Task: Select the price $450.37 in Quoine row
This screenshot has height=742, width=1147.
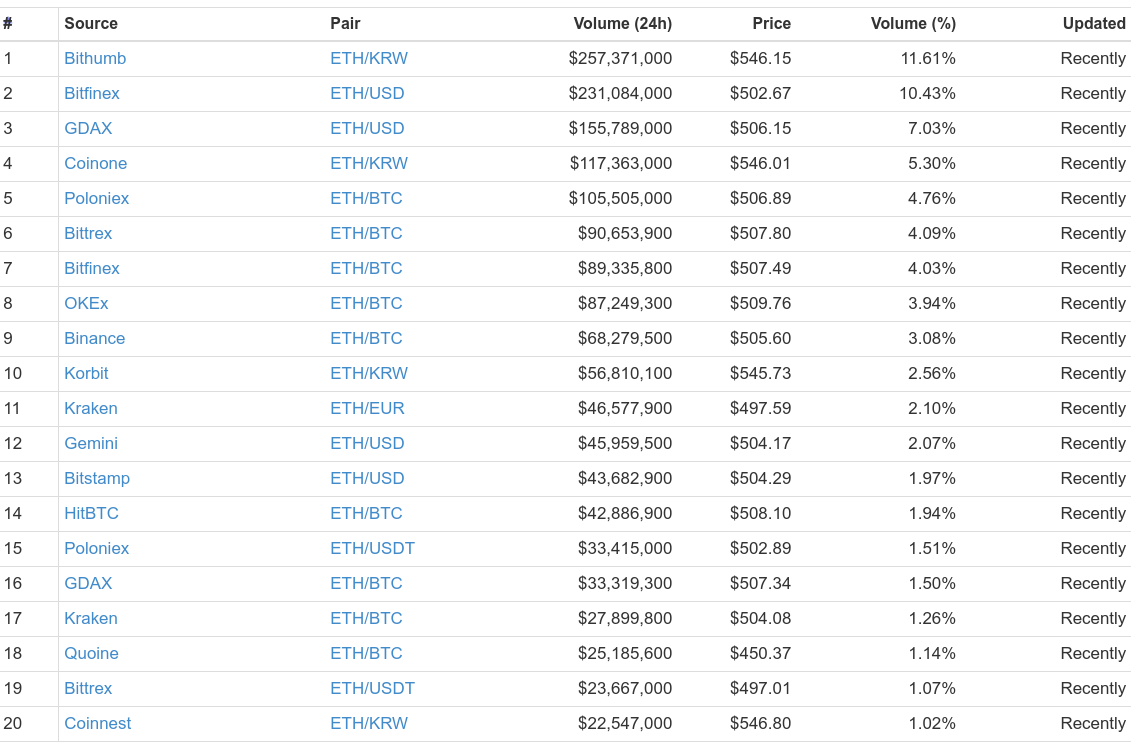Action: pos(760,653)
